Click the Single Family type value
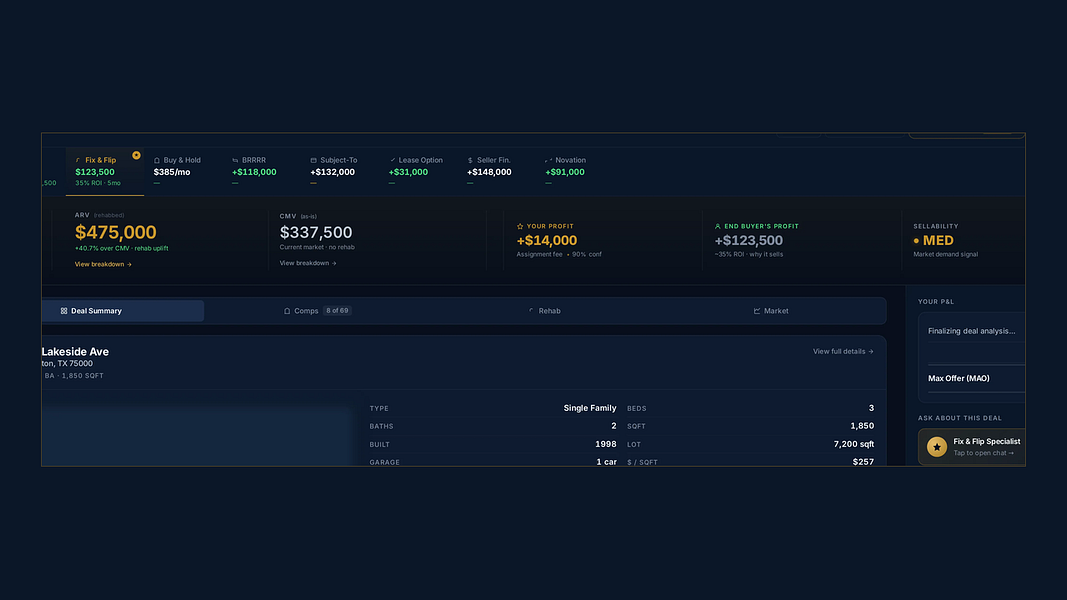The image size is (1067, 600). click(590, 408)
